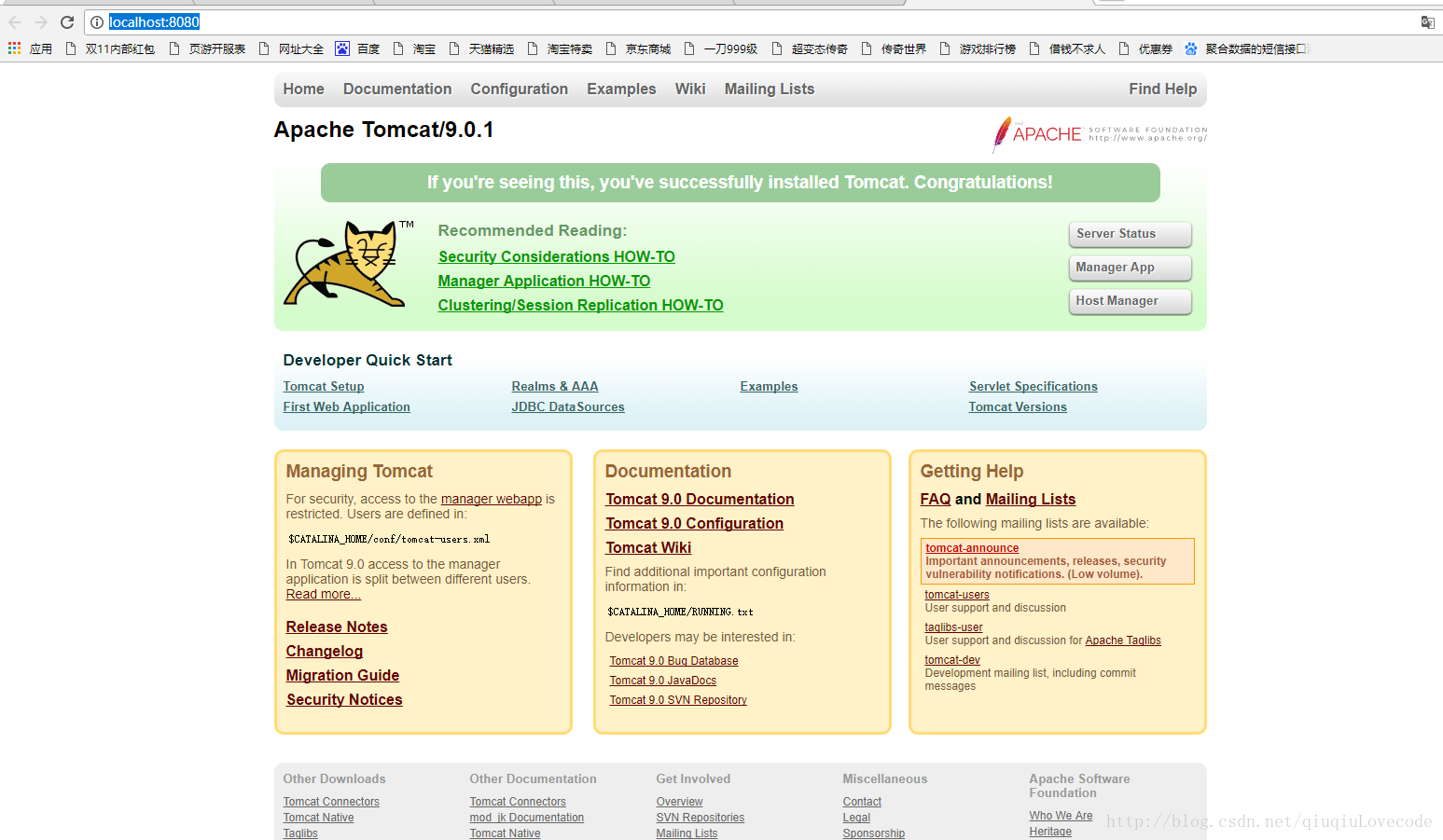Screen dimensions: 1443x840
Task: Open the 聚合数据的短信接口 bookmark
Action: click(x=1247, y=48)
